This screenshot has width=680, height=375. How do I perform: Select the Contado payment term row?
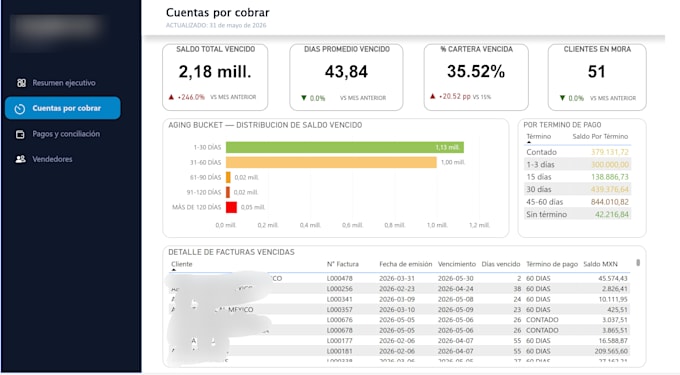tap(577, 152)
